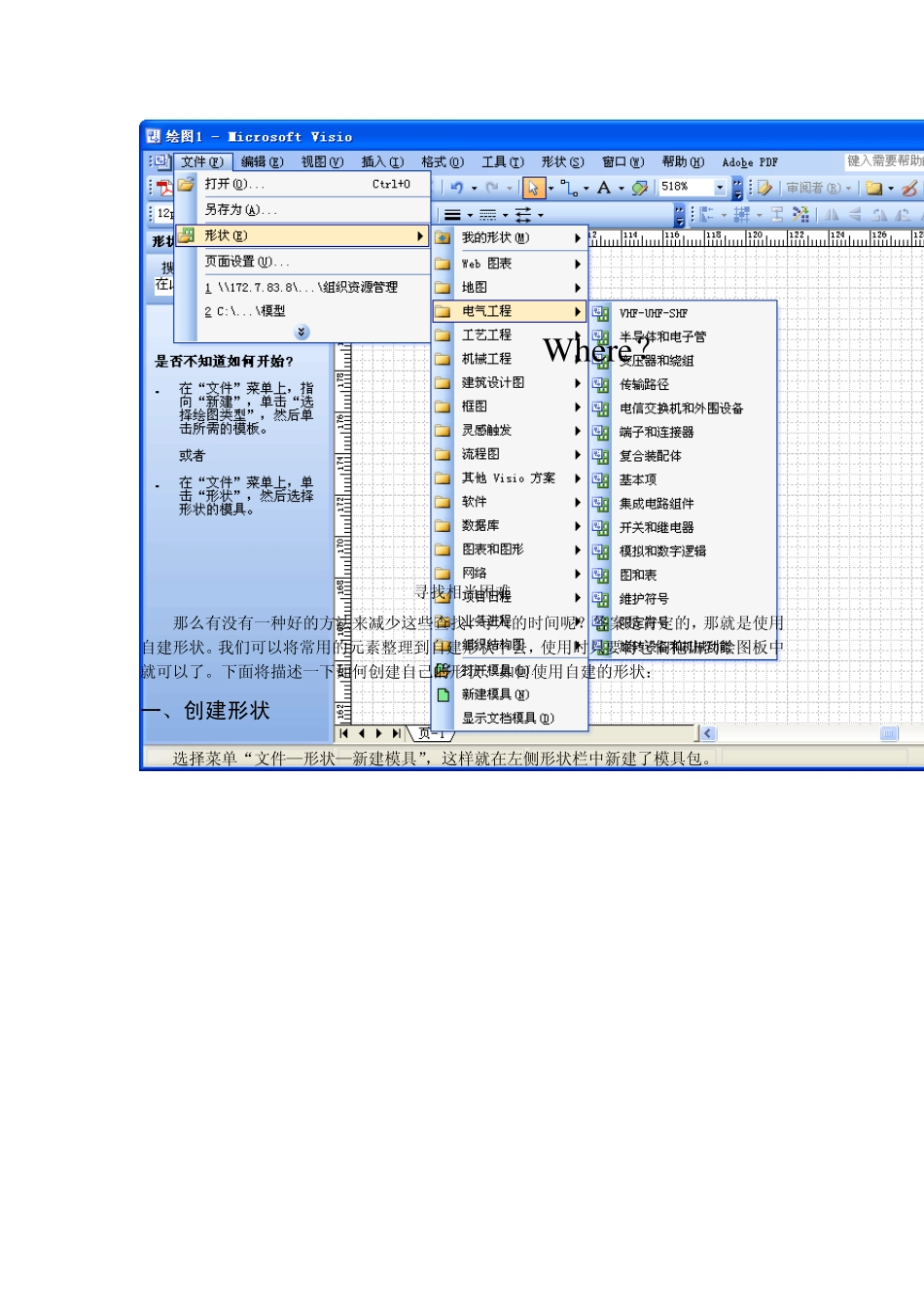Go to first page navigation arrow
The image size is (924, 1307).
click(x=344, y=734)
